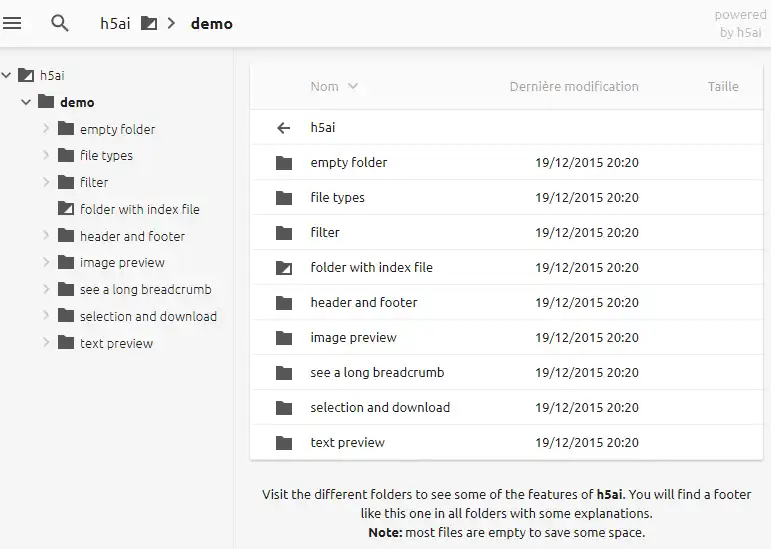
Task: Collapse the 'demo' tree node
Action: [26, 102]
